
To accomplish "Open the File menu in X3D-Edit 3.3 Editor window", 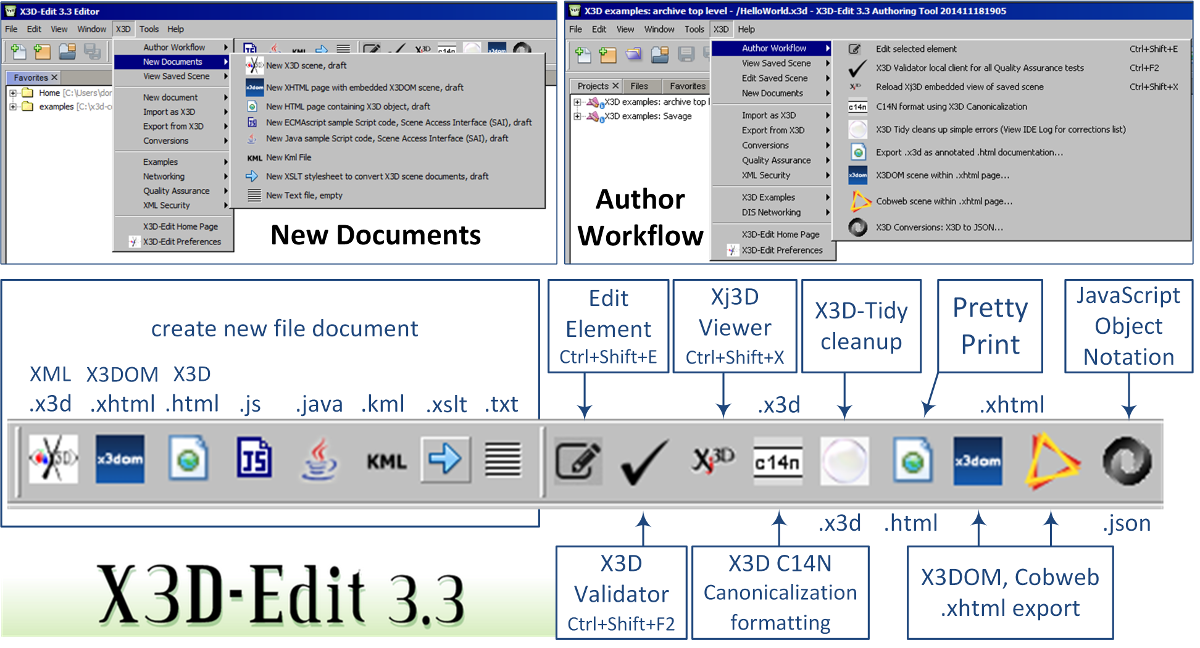I will click(x=11, y=29).
